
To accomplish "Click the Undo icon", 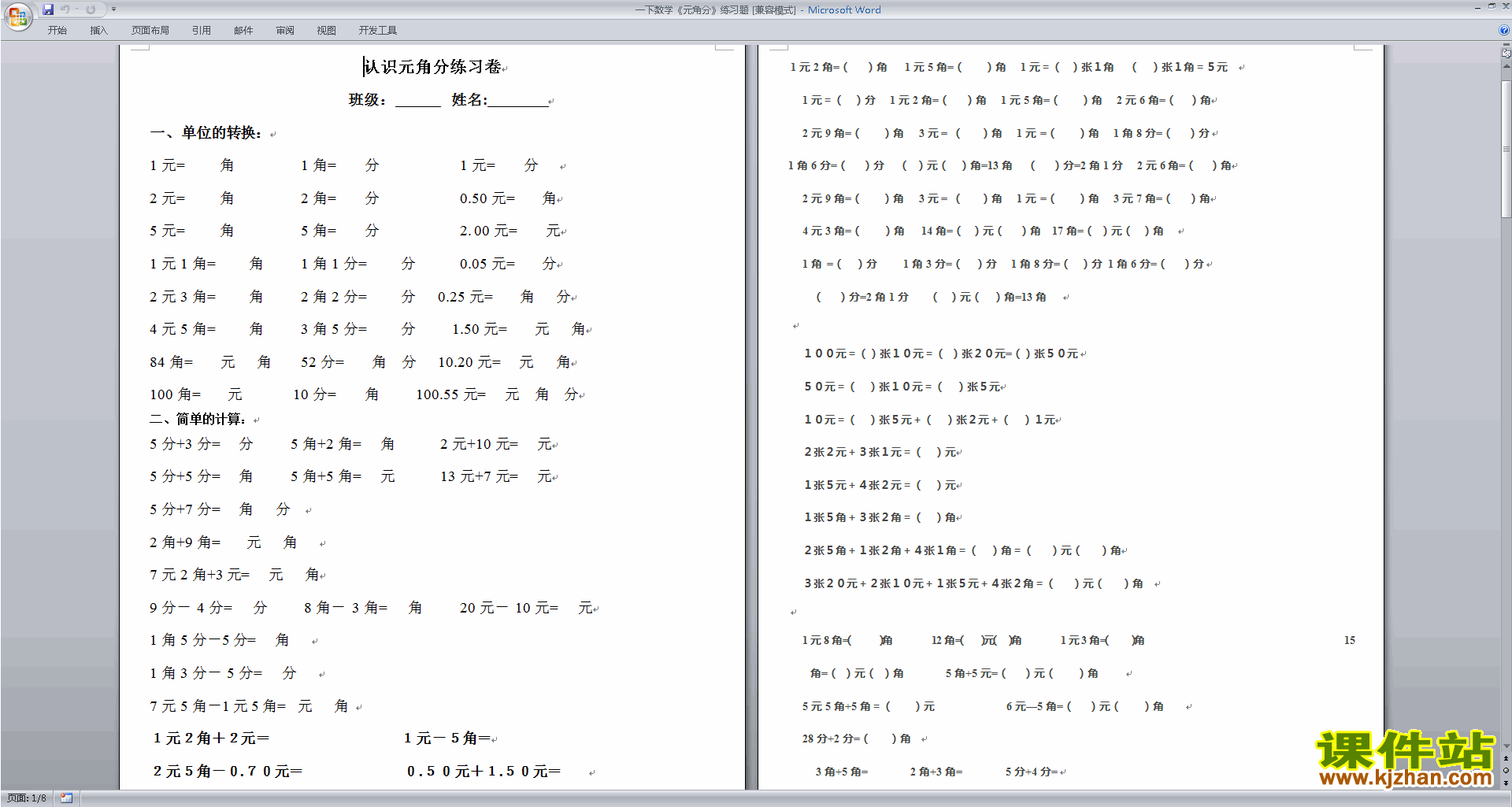I will [65, 9].
